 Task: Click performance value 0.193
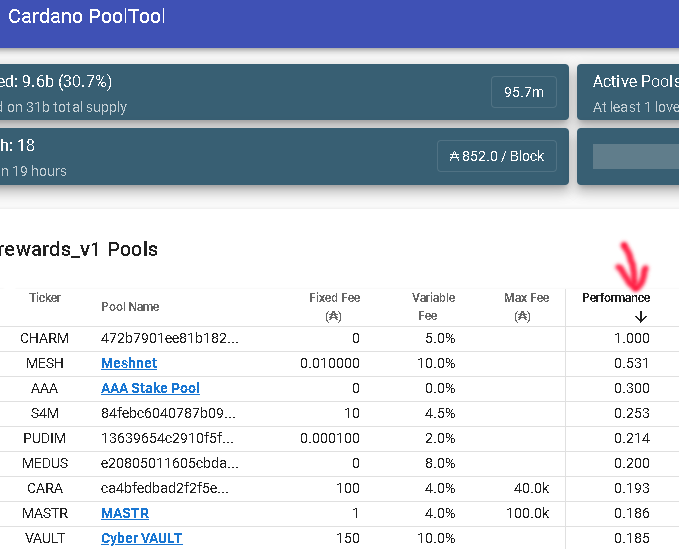632,488
